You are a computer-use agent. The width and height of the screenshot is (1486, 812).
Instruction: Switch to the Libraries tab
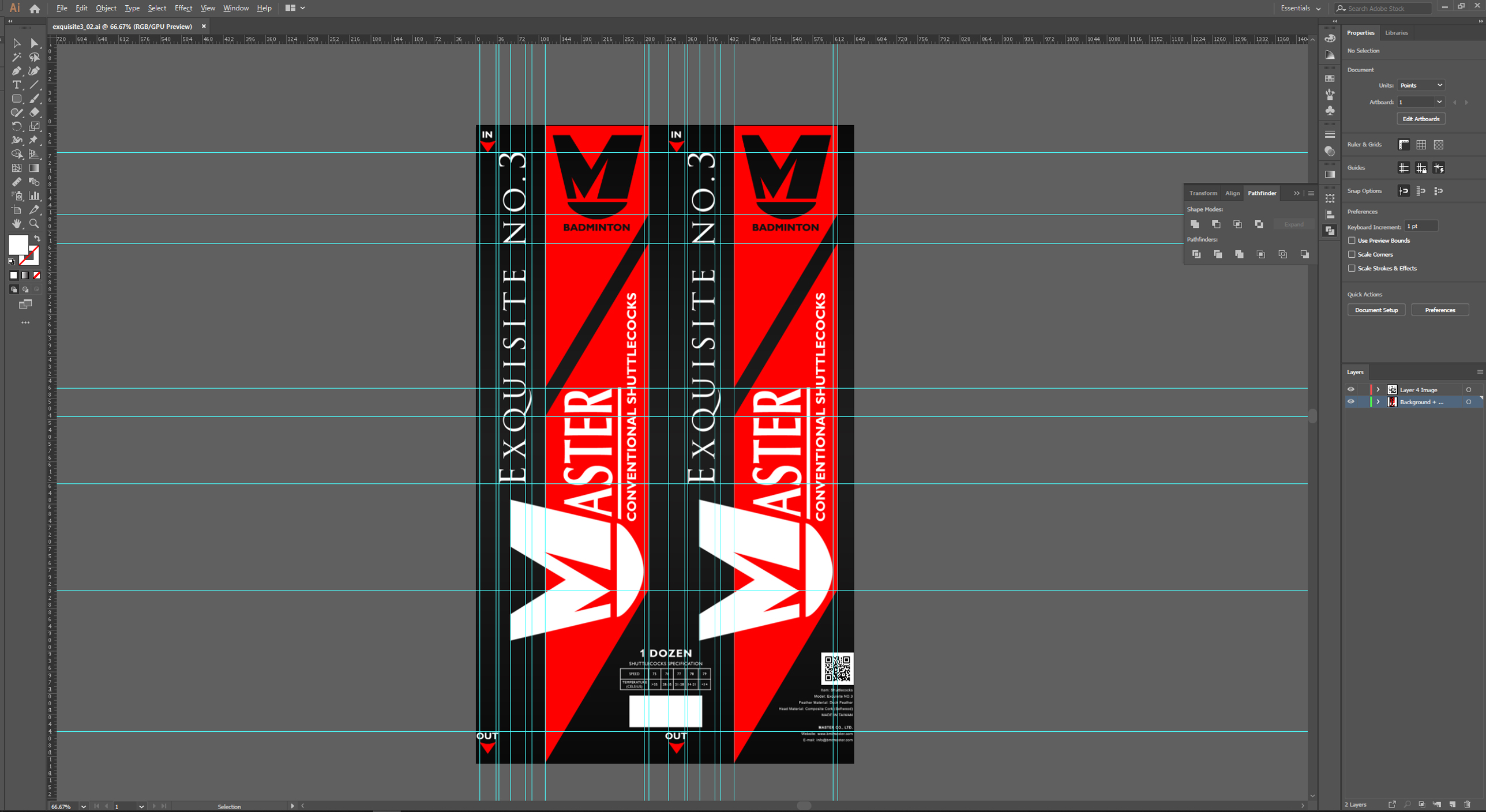click(x=1396, y=33)
